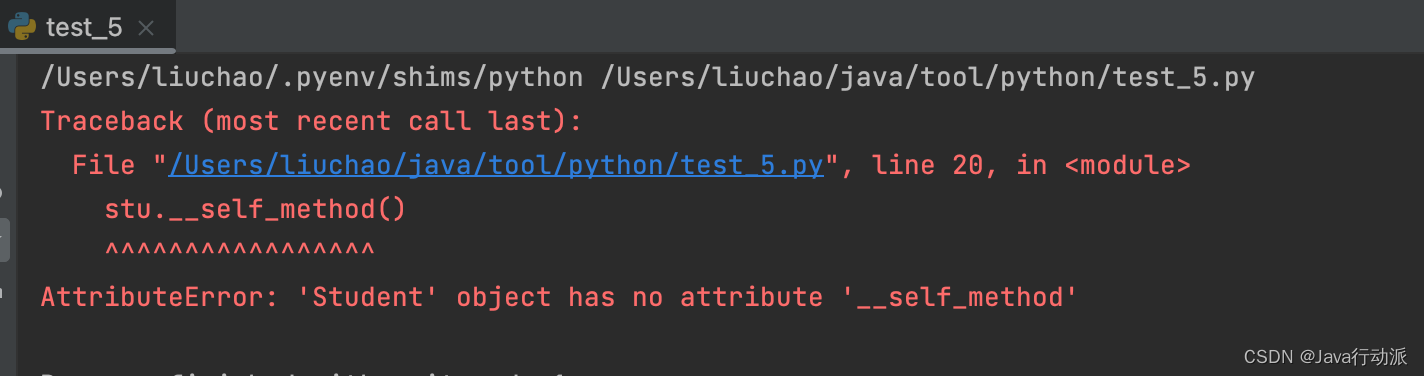Image resolution: width=1424 pixels, height=376 pixels.
Task: Click the CSDN @Java行动派 watermark
Action: pyautogui.click(x=1325, y=356)
